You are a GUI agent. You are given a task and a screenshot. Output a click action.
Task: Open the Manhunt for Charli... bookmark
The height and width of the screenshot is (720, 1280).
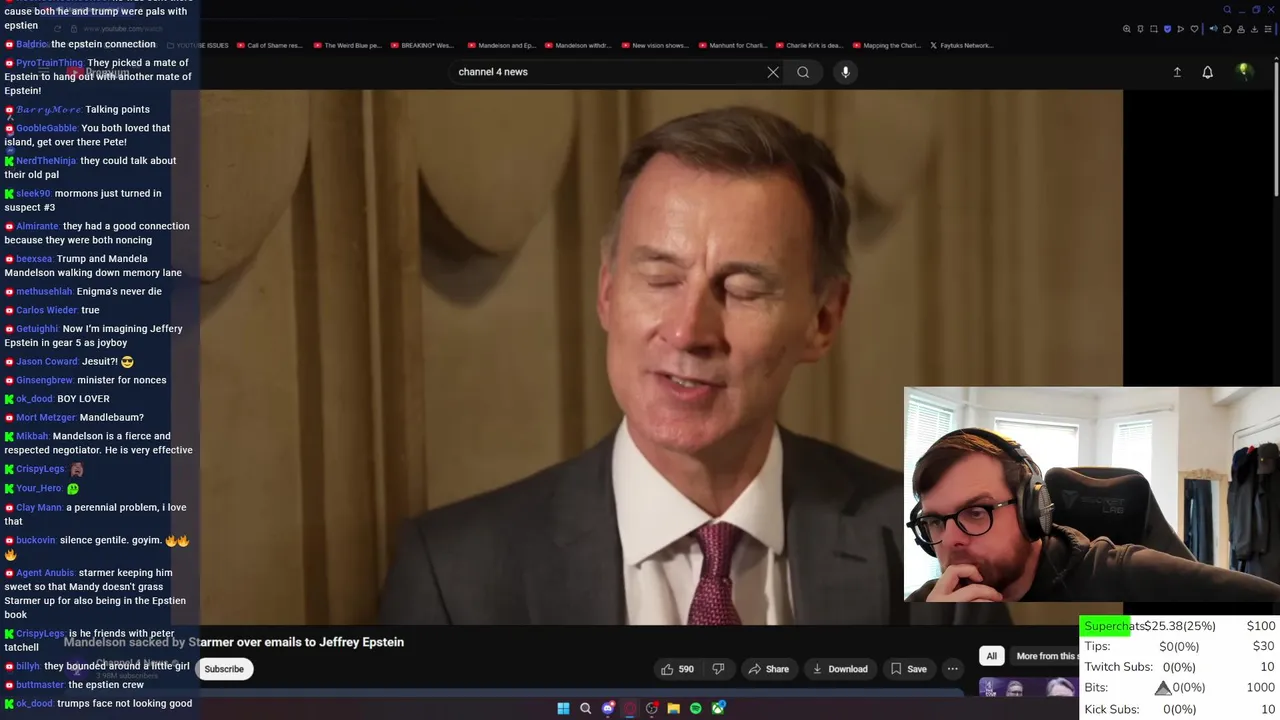pyautogui.click(x=732, y=45)
